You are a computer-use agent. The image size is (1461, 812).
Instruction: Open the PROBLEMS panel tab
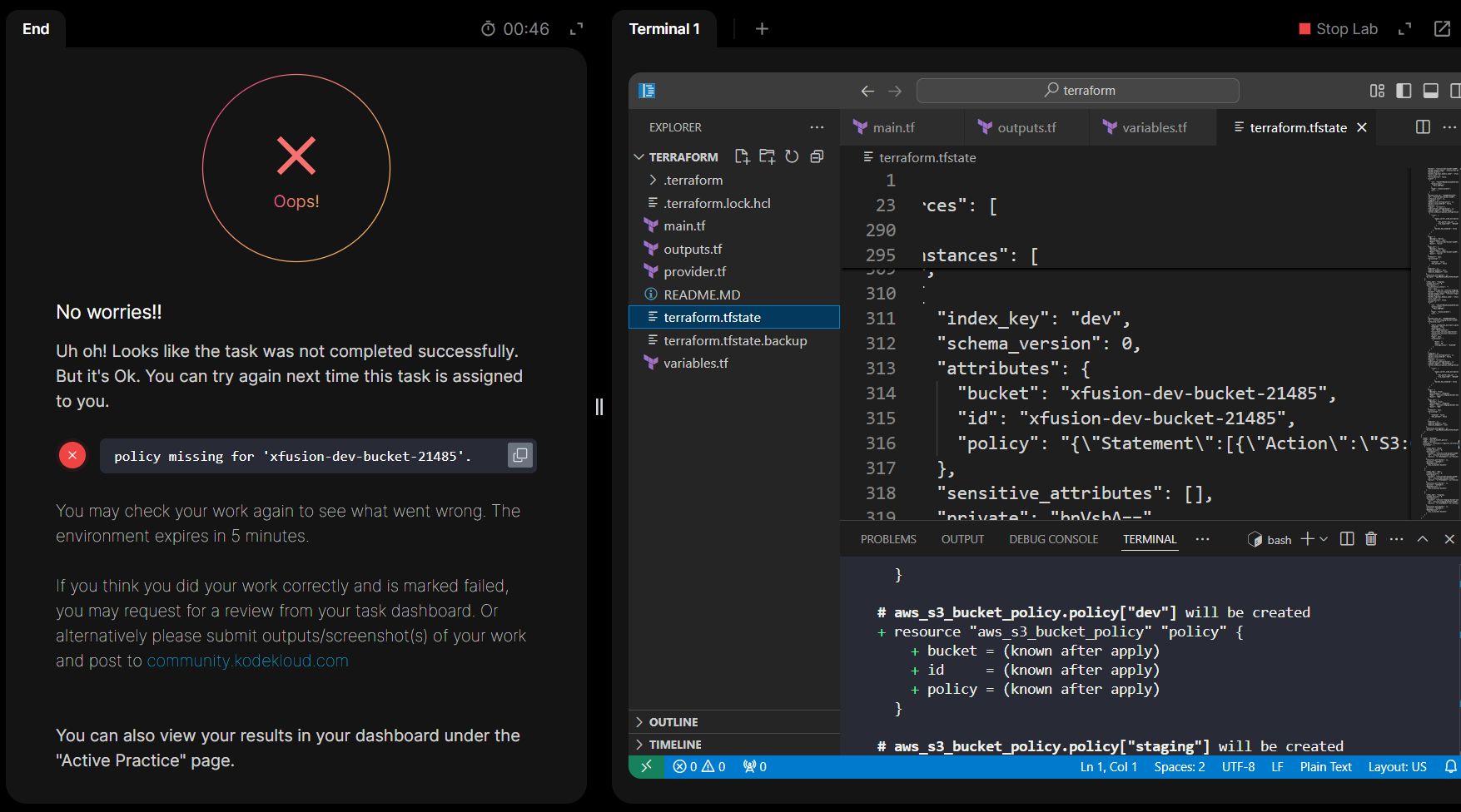[x=888, y=539]
